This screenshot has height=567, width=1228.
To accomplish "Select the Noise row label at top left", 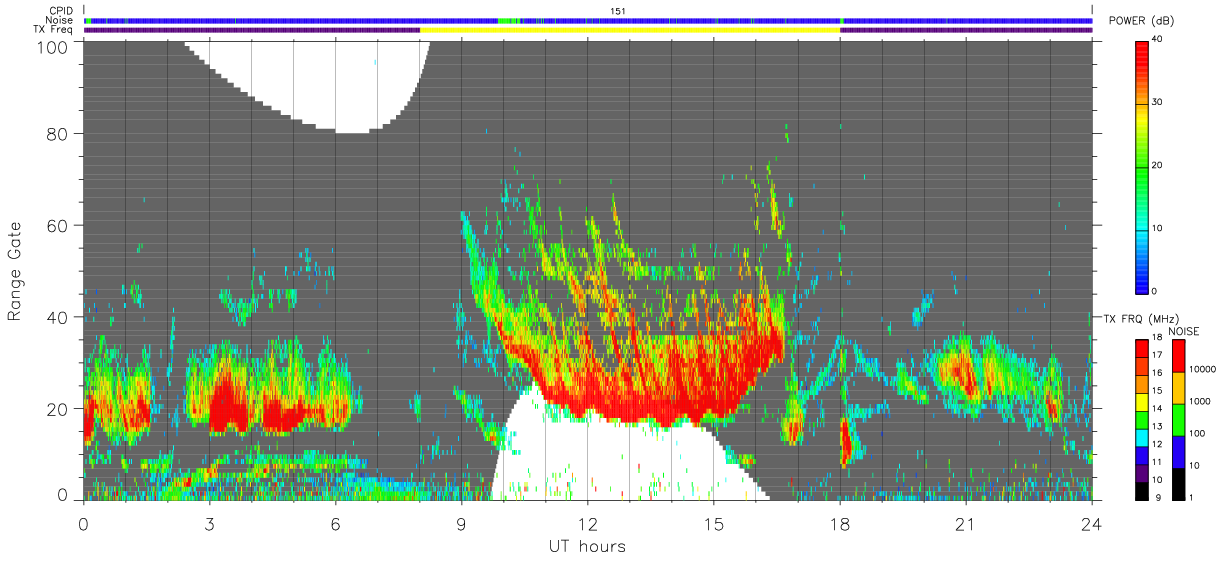I will pos(60,20).
